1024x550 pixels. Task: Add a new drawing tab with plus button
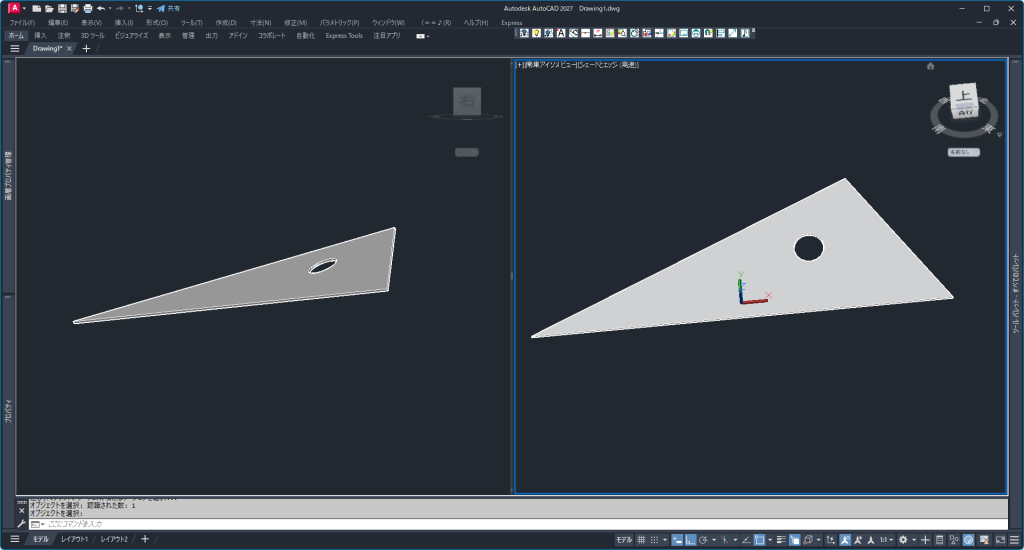pyautogui.click(x=86, y=48)
